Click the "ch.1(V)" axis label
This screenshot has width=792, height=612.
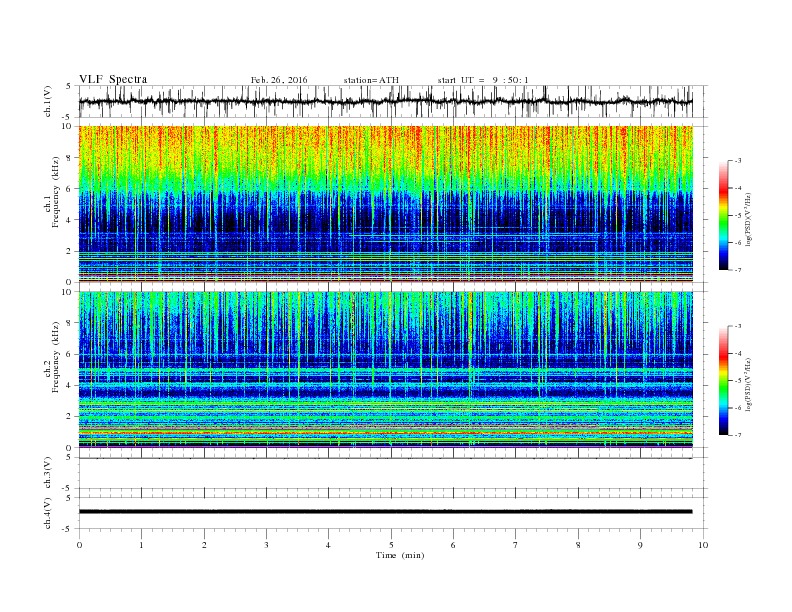pyautogui.click(x=48, y=101)
